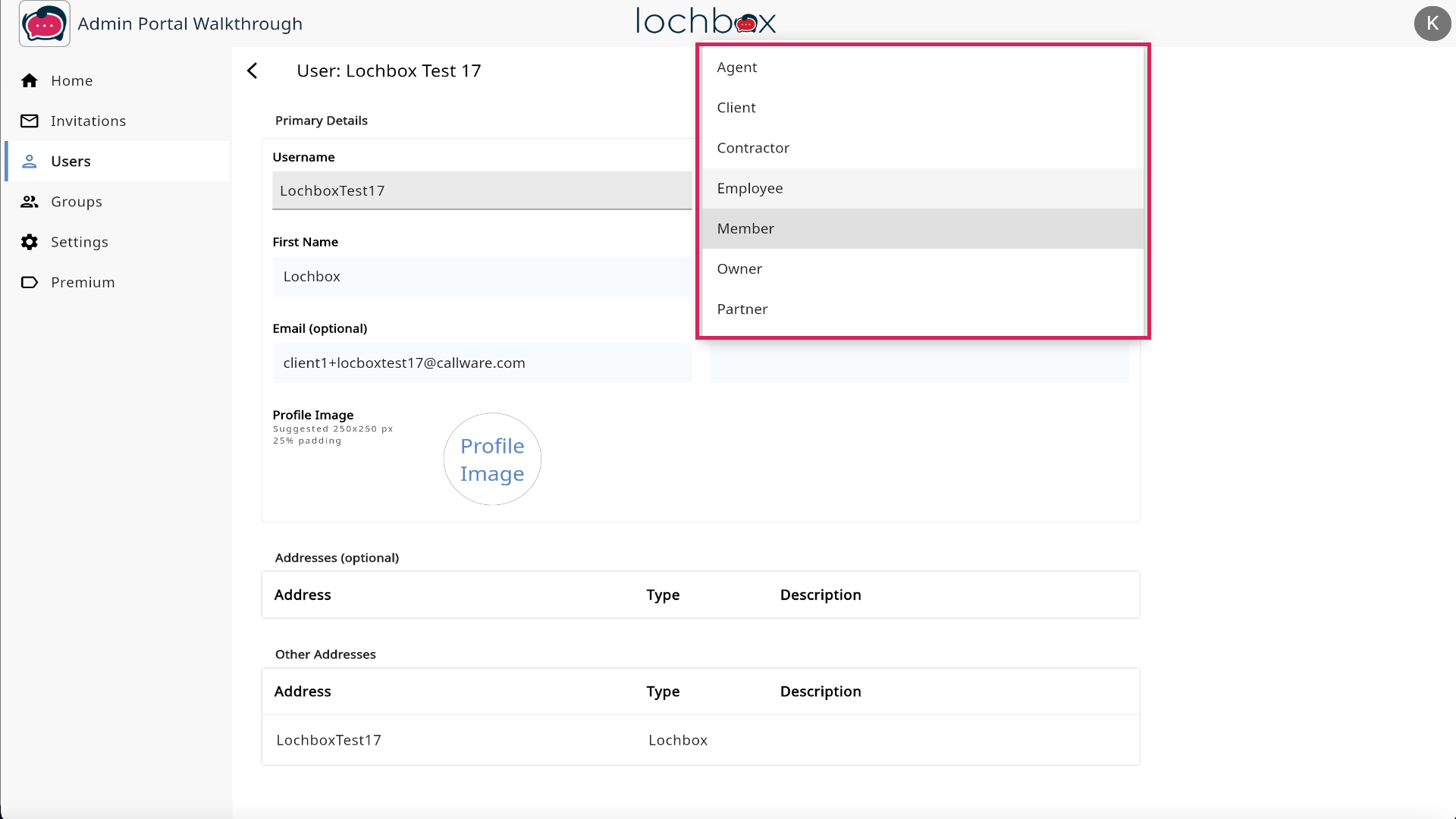The height and width of the screenshot is (819, 1456).
Task: Click the Invitations envelope icon
Action: [x=30, y=121]
